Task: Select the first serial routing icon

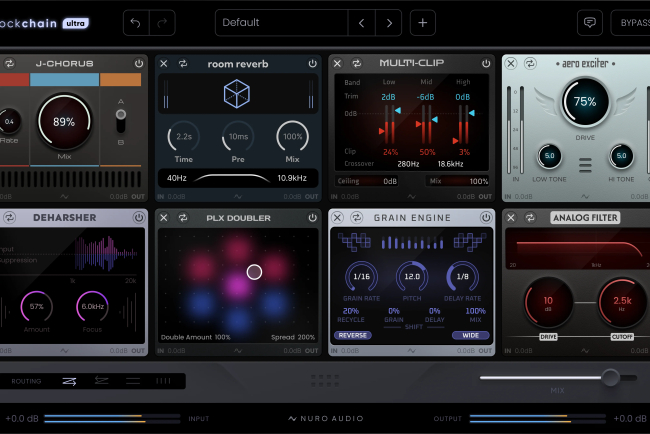Action: (69, 381)
